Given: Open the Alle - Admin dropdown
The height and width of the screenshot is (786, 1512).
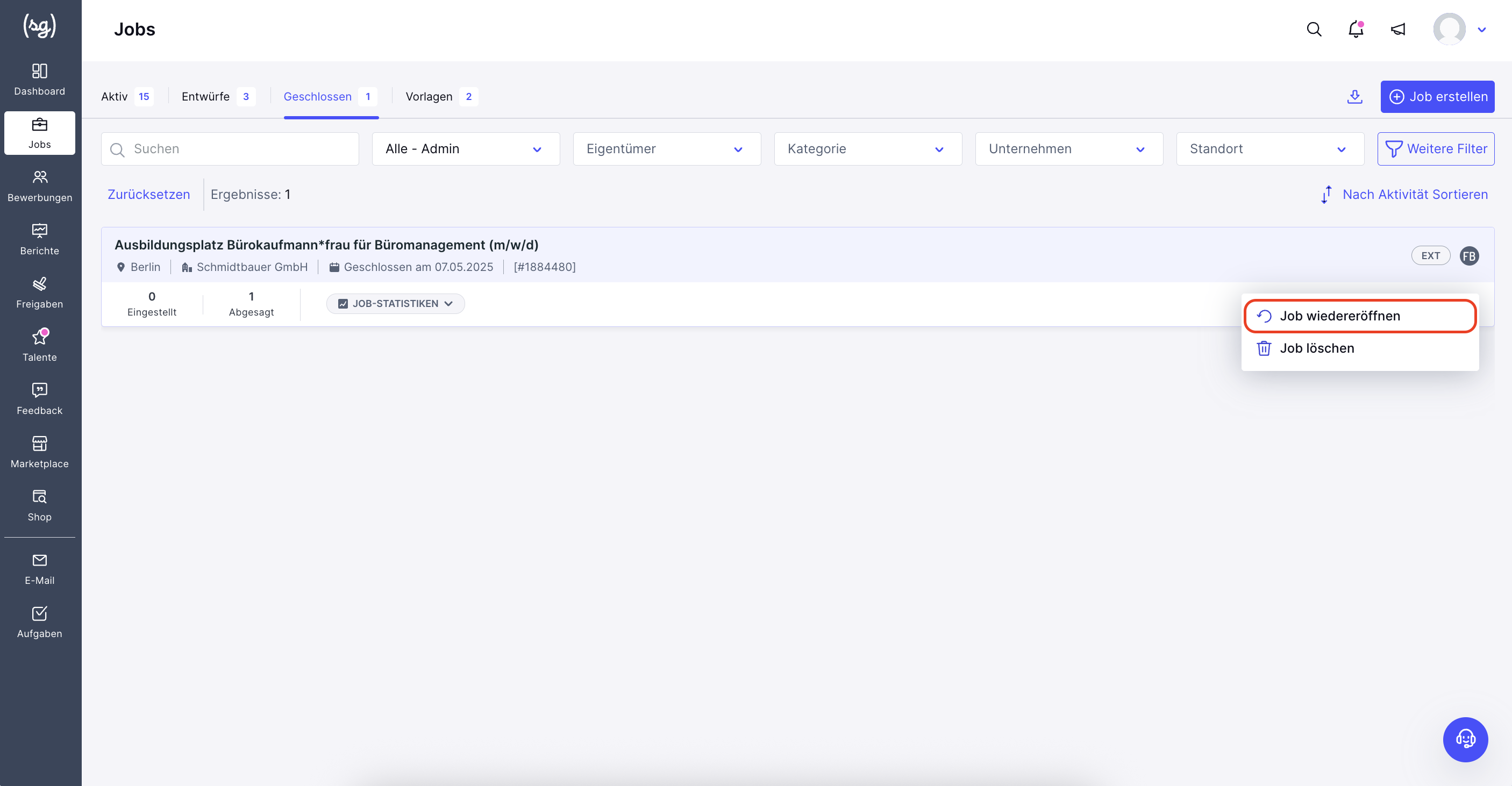Looking at the screenshot, I should 466,148.
